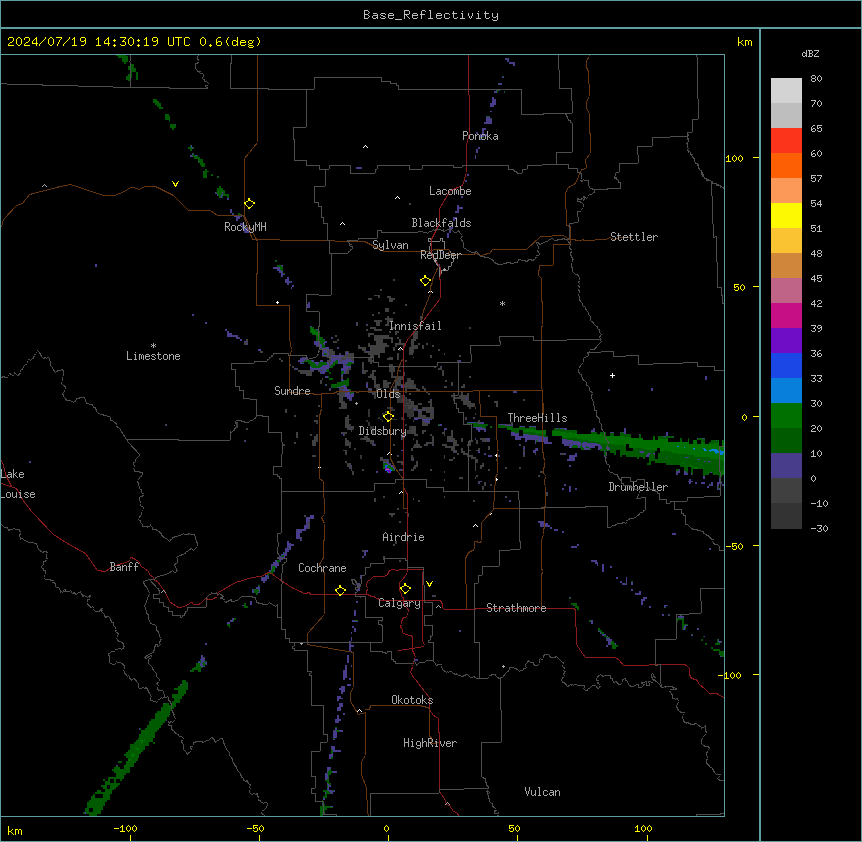The height and width of the screenshot is (842, 862).
Task: Click the Cochrane label
Action: point(322,568)
